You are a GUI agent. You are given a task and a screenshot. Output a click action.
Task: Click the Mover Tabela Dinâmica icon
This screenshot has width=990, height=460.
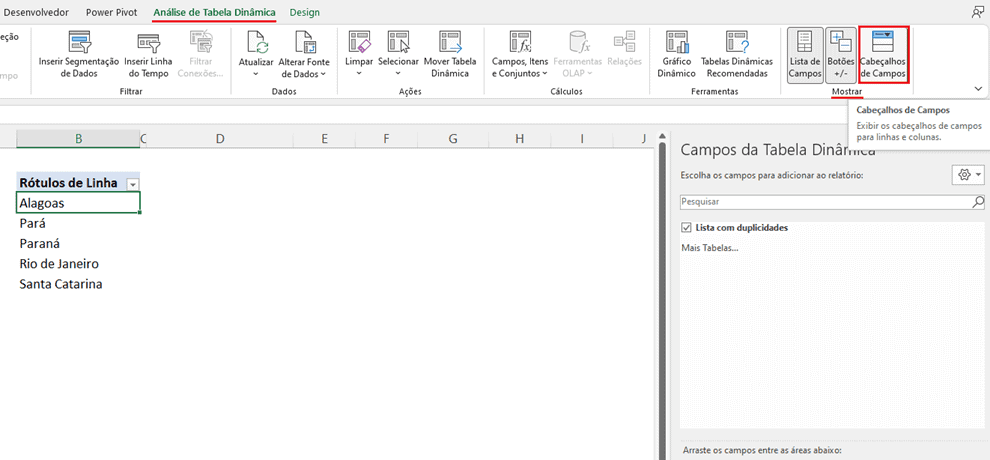[449, 42]
